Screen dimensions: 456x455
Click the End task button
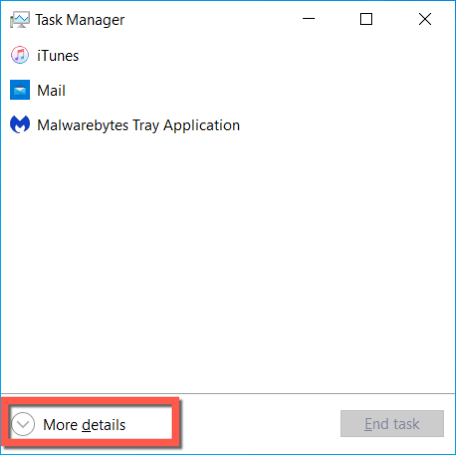pos(392,424)
